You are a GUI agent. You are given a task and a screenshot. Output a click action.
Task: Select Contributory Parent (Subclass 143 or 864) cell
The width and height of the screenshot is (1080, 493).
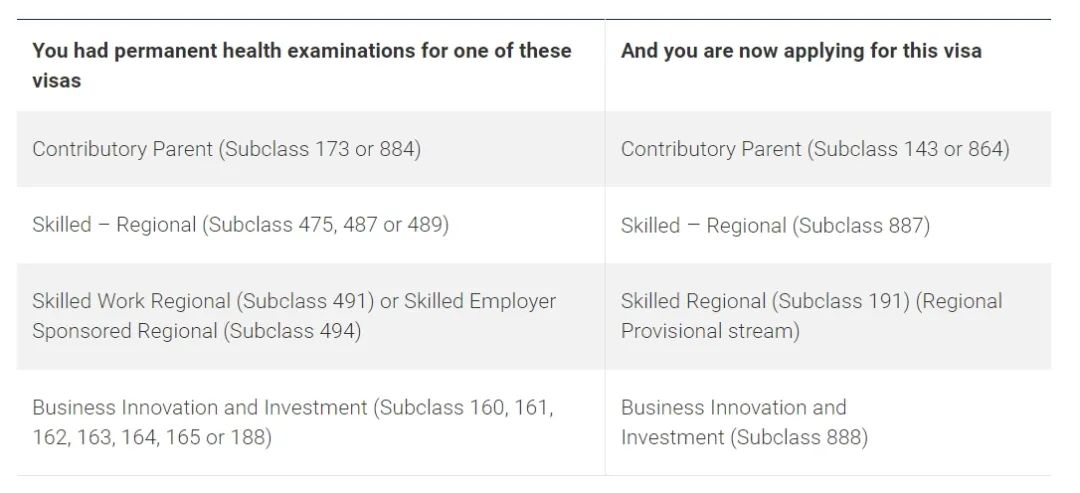(x=815, y=149)
